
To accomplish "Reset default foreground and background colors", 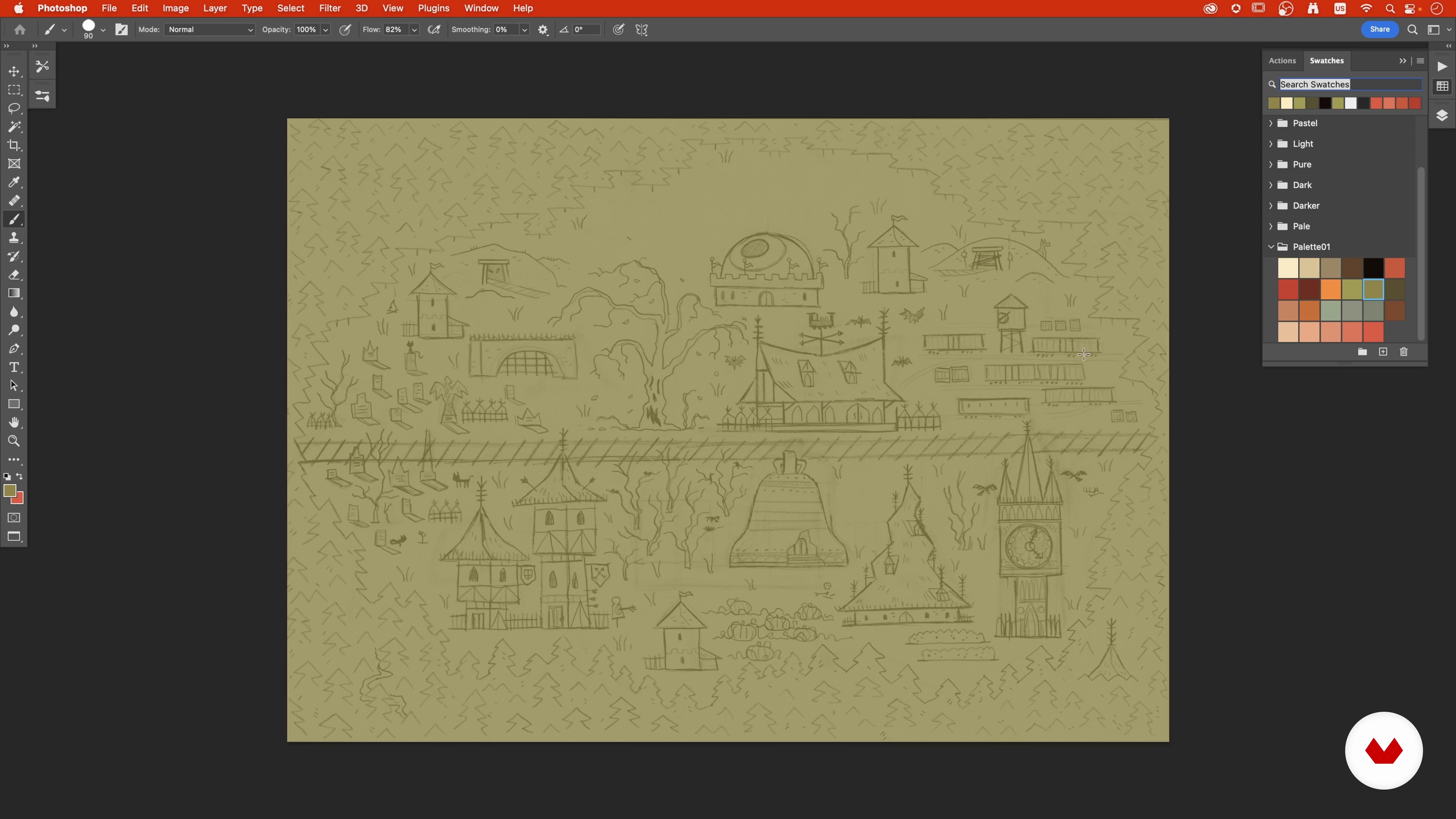I will click(7, 477).
